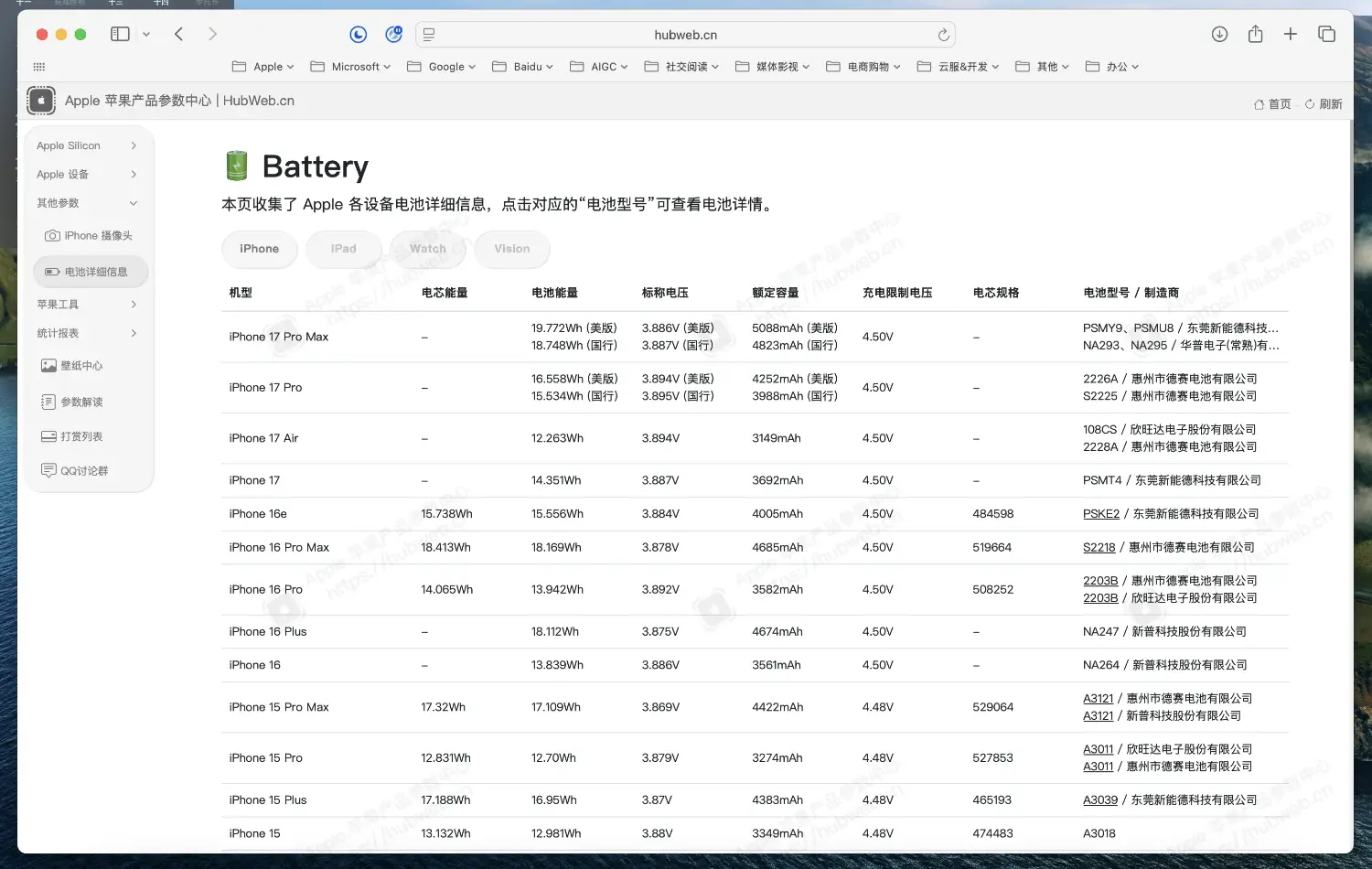Open A3011 link for 惠州市德赛电池
1372x869 pixels.
point(1099,767)
